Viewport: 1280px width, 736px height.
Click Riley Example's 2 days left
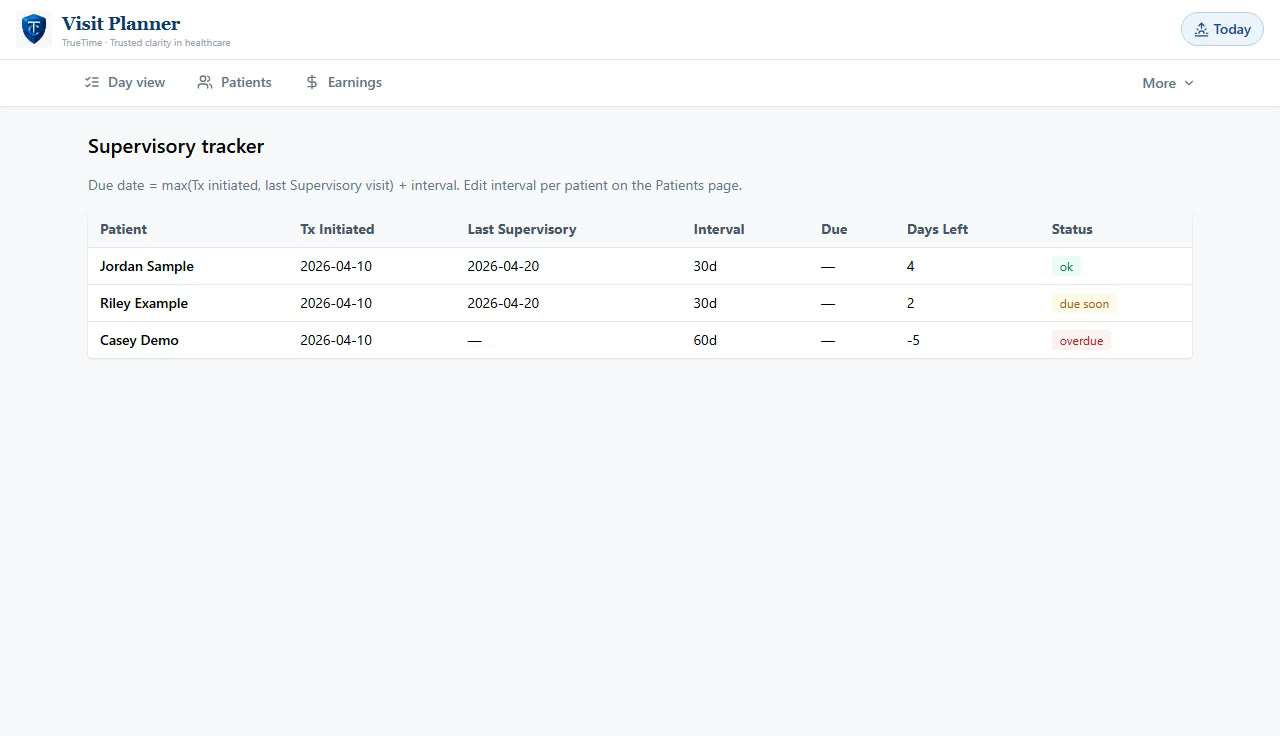pyautogui.click(x=910, y=303)
